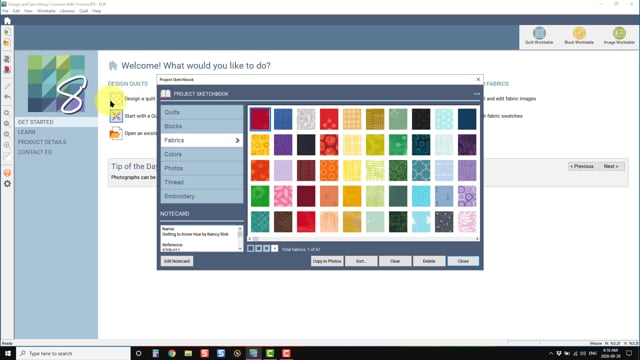Image resolution: width=640 pixels, height=360 pixels.
Task: Select the blue fabric swatch in first row
Action: (x=283, y=119)
